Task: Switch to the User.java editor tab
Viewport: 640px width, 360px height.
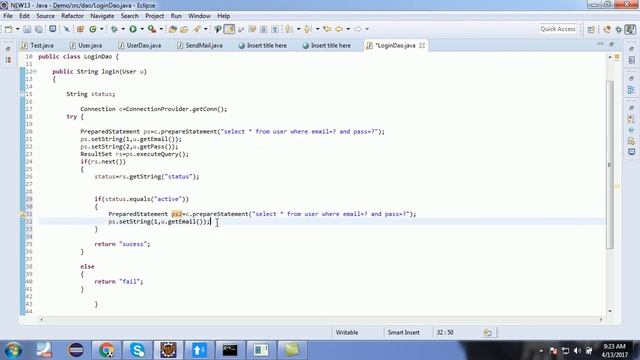Action: (x=86, y=45)
